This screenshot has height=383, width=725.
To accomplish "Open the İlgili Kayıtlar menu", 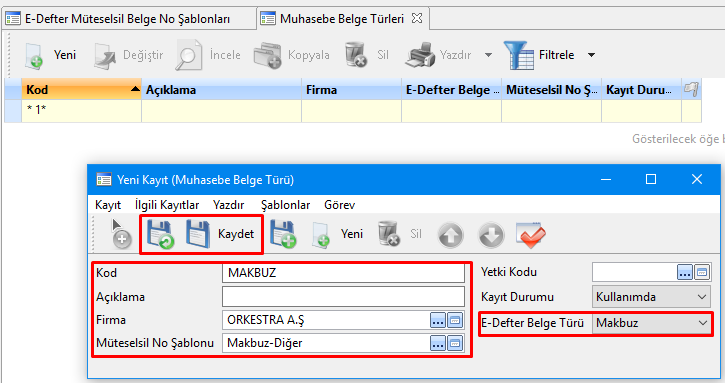I will [x=167, y=205].
